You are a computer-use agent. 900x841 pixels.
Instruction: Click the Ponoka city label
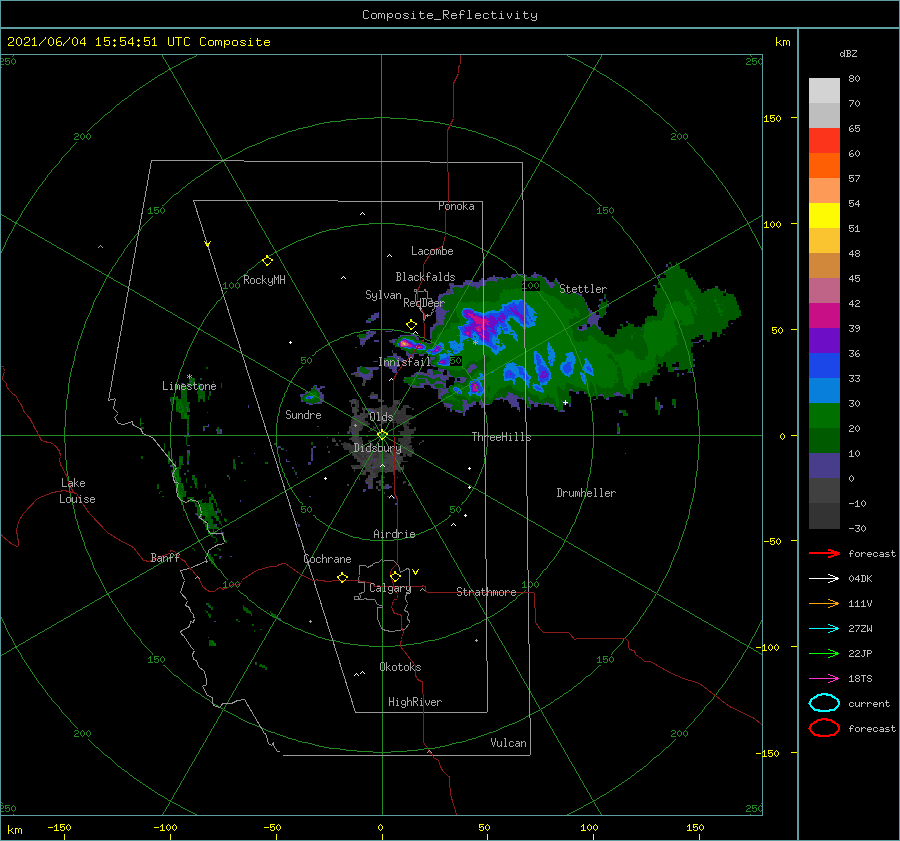(456, 206)
